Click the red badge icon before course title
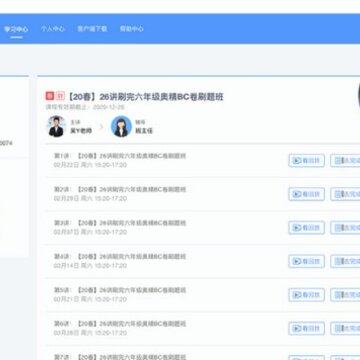This screenshot has height=360, width=360. [50, 96]
